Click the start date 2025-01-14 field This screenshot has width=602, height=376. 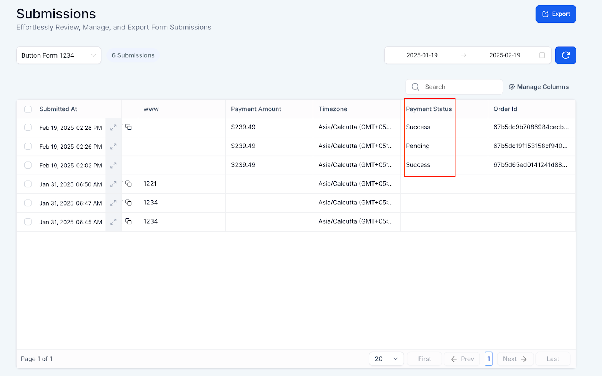(422, 55)
